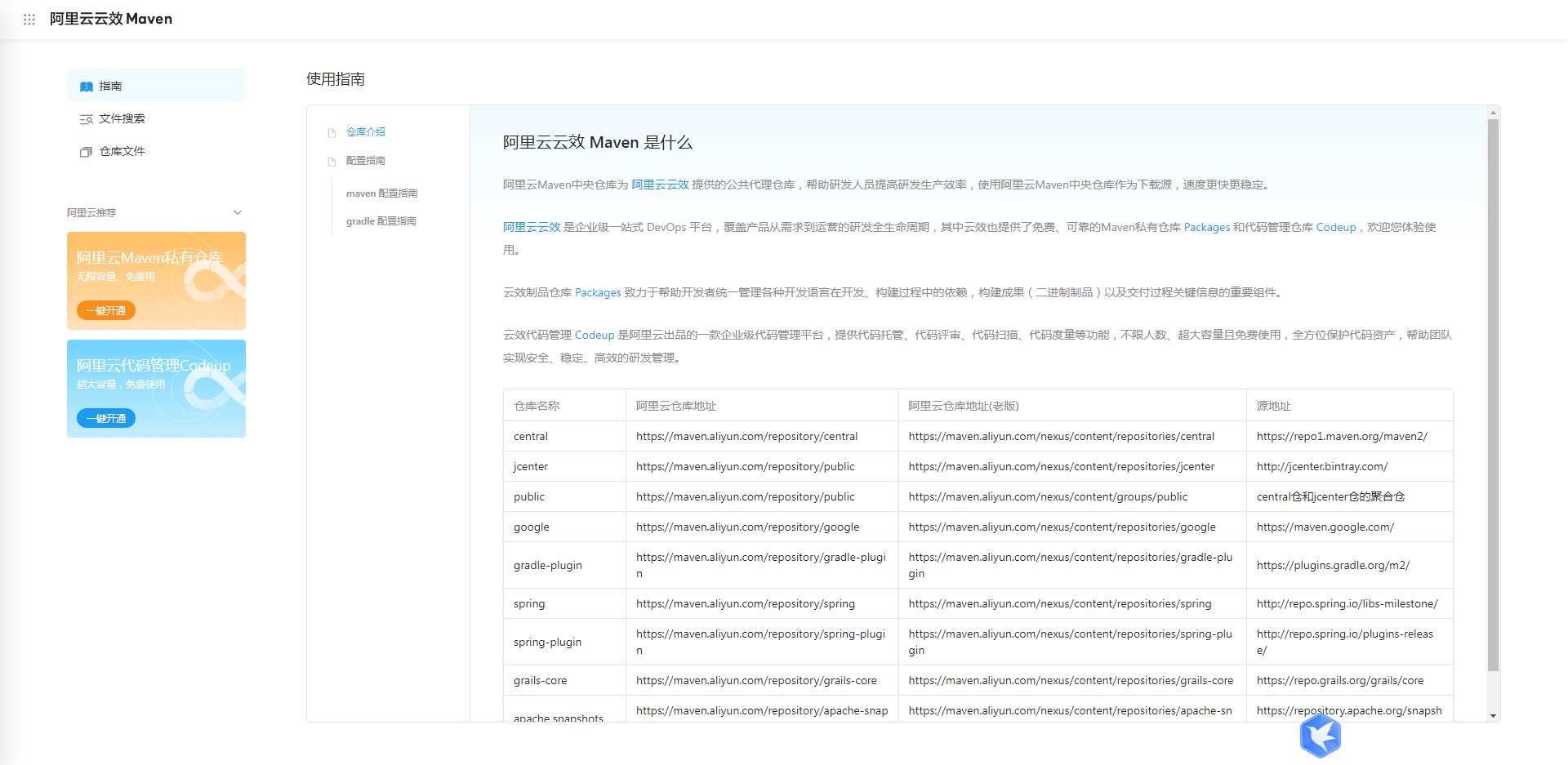Click the https://repo1.maven.org/maven2/ source address

1342,436
